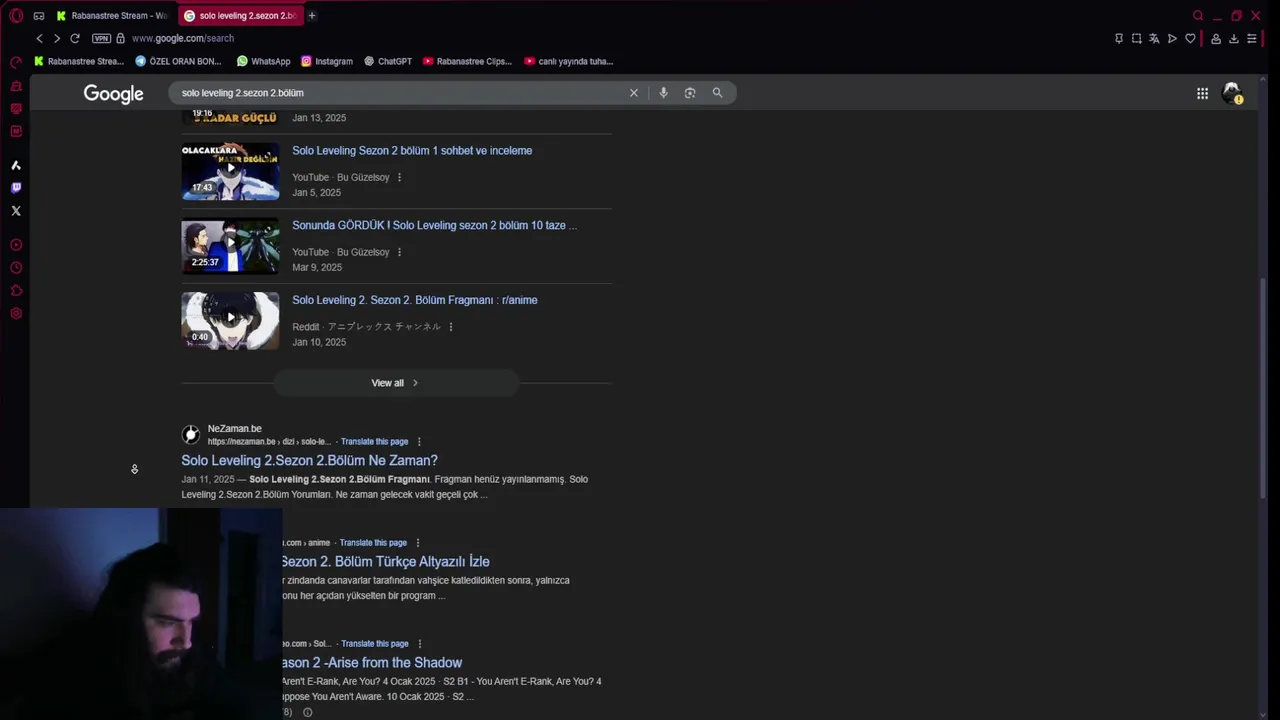Screen dimensions: 1280x720
Task: Select the solo leveling 2.sezon search tab
Action: (239, 15)
